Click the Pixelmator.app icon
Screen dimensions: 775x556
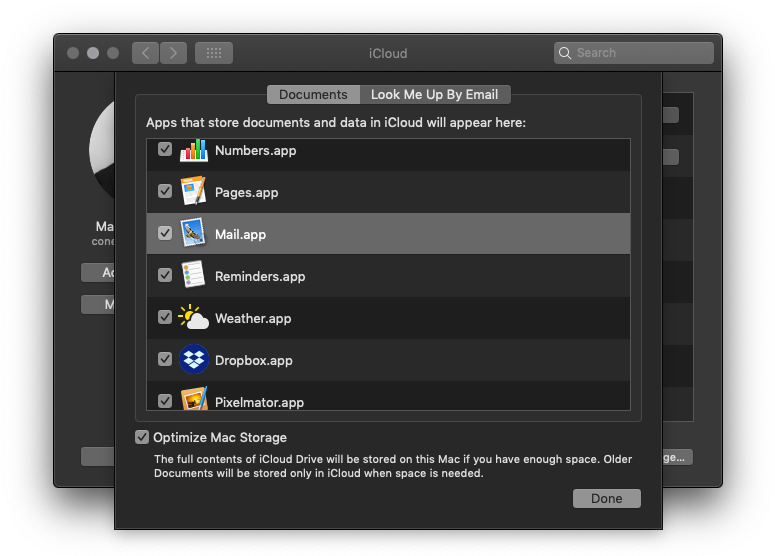(193, 399)
